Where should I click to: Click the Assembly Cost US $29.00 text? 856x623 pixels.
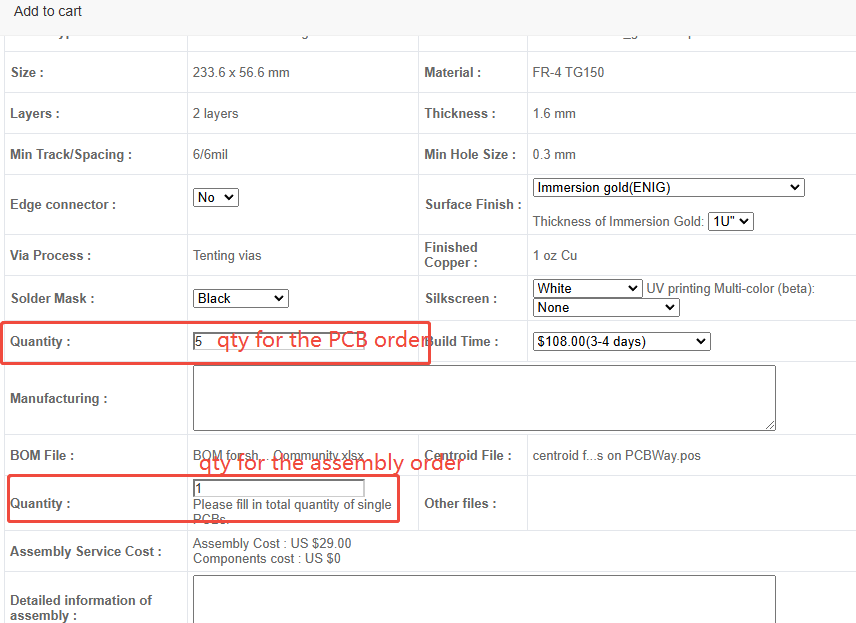pyautogui.click(x=272, y=544)
